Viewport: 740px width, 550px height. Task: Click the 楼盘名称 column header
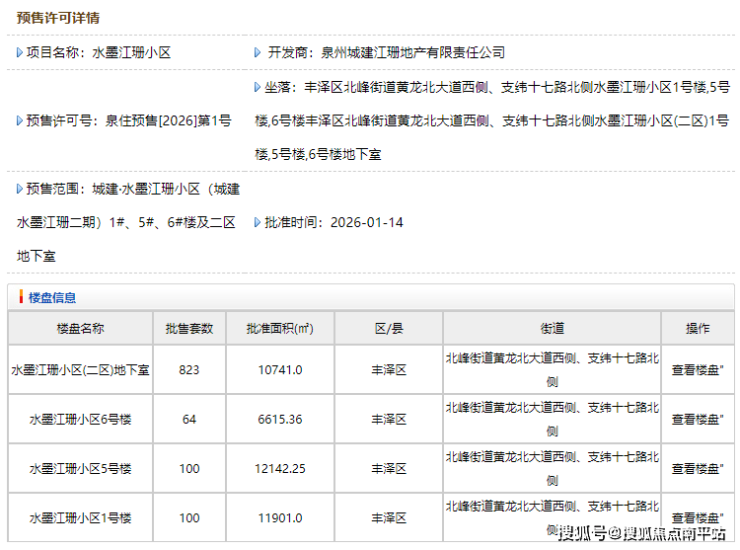coord(80,328)
